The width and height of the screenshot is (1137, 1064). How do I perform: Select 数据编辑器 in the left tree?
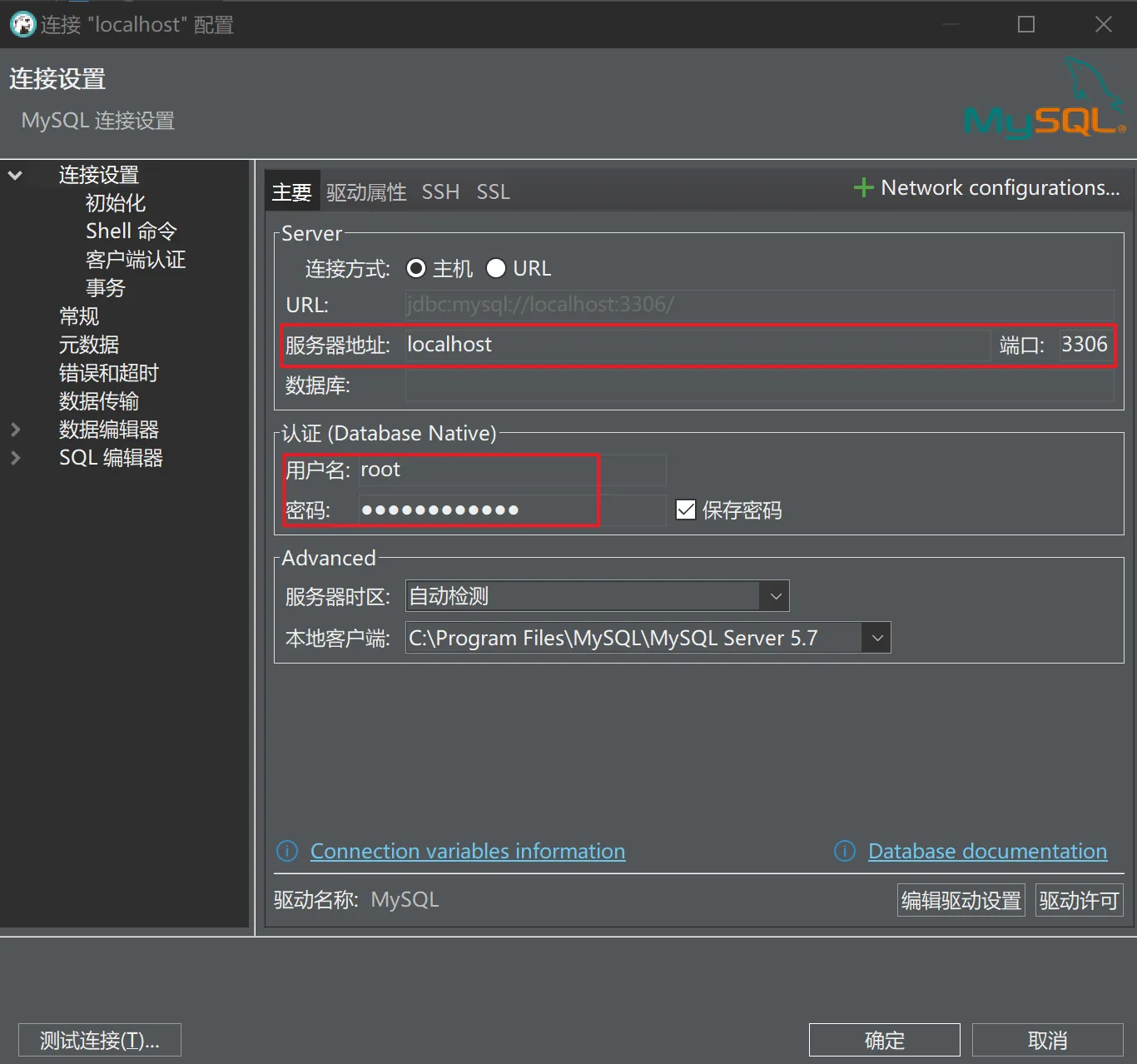coord(109,430)
